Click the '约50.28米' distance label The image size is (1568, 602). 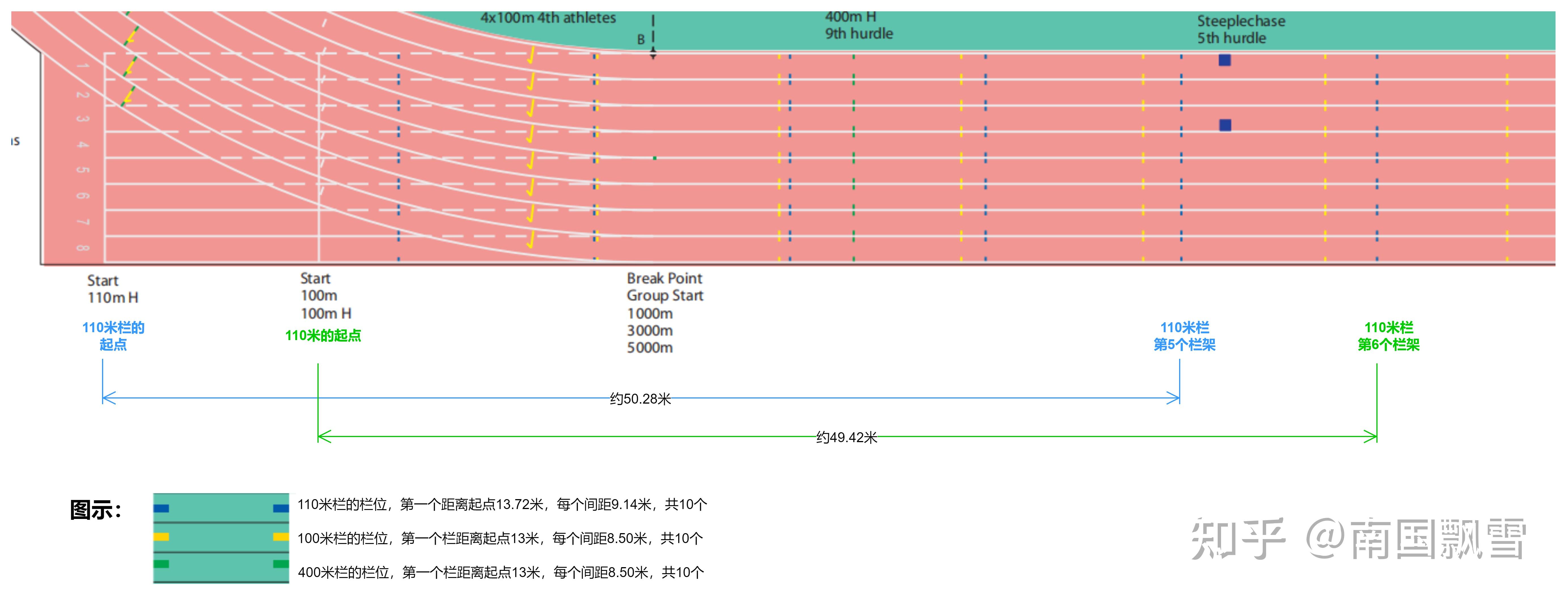pyautogui.click(x=640, y=399)
